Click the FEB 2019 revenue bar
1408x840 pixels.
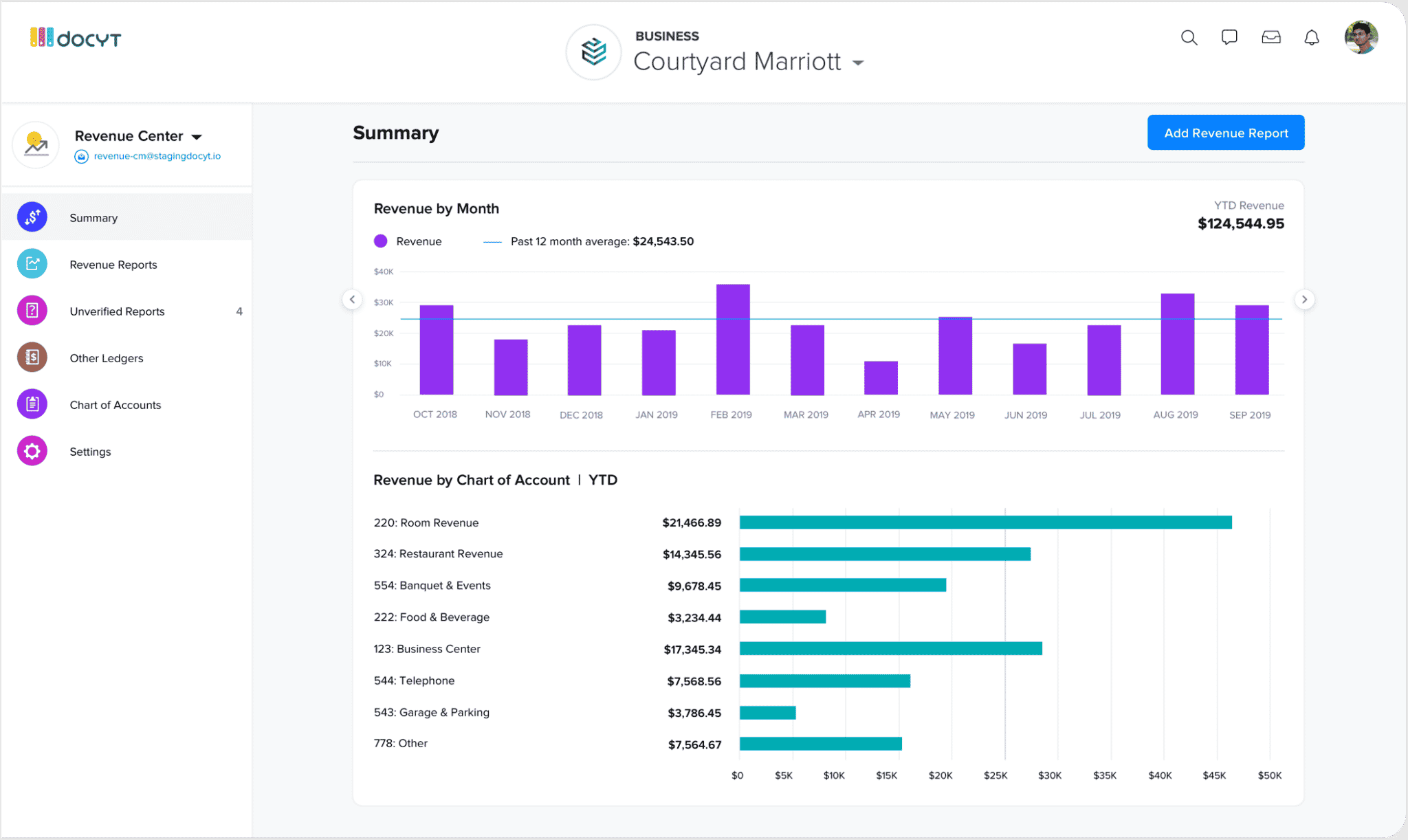(733, 340)
